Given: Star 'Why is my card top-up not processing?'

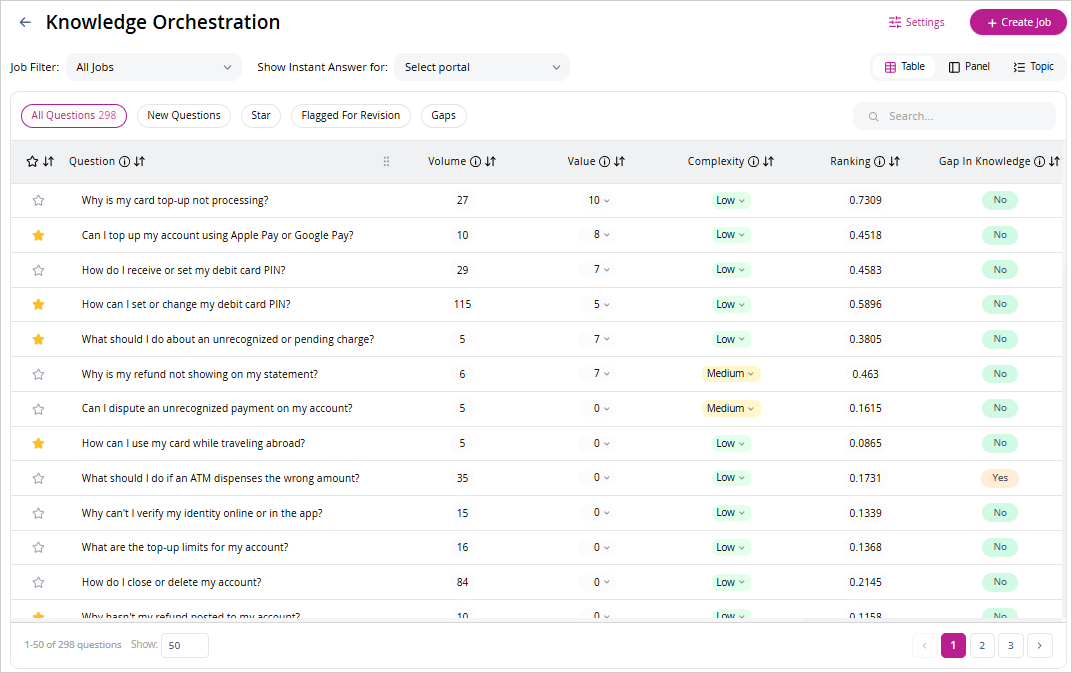Looking at the screenshot, I should pyautogui.click(x=38, y=200).
